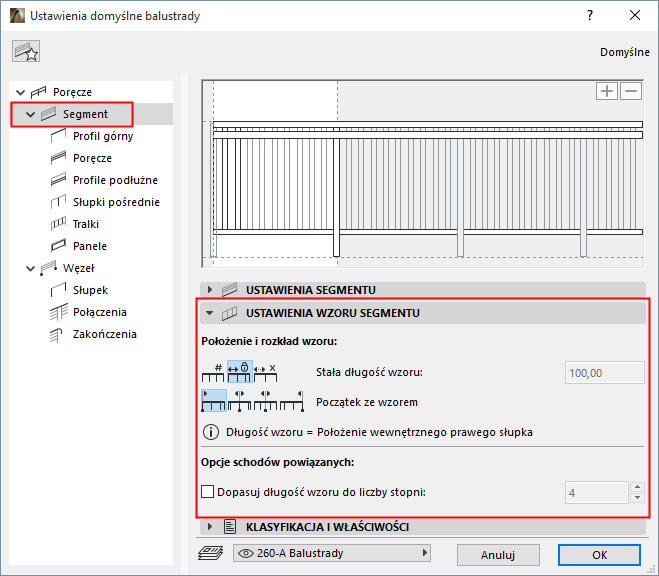Screen dimensions: 659x576
Task: Click the Słupek post icon
Action: click(58, 290)
